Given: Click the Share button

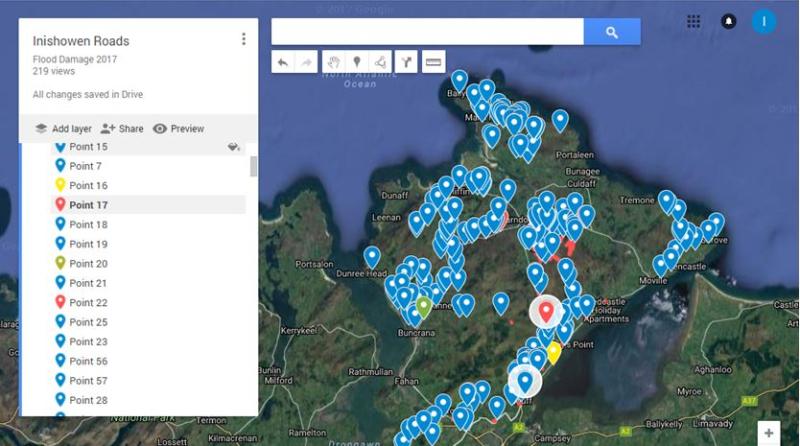Looking at the screenshot, I should pos(122,129).
